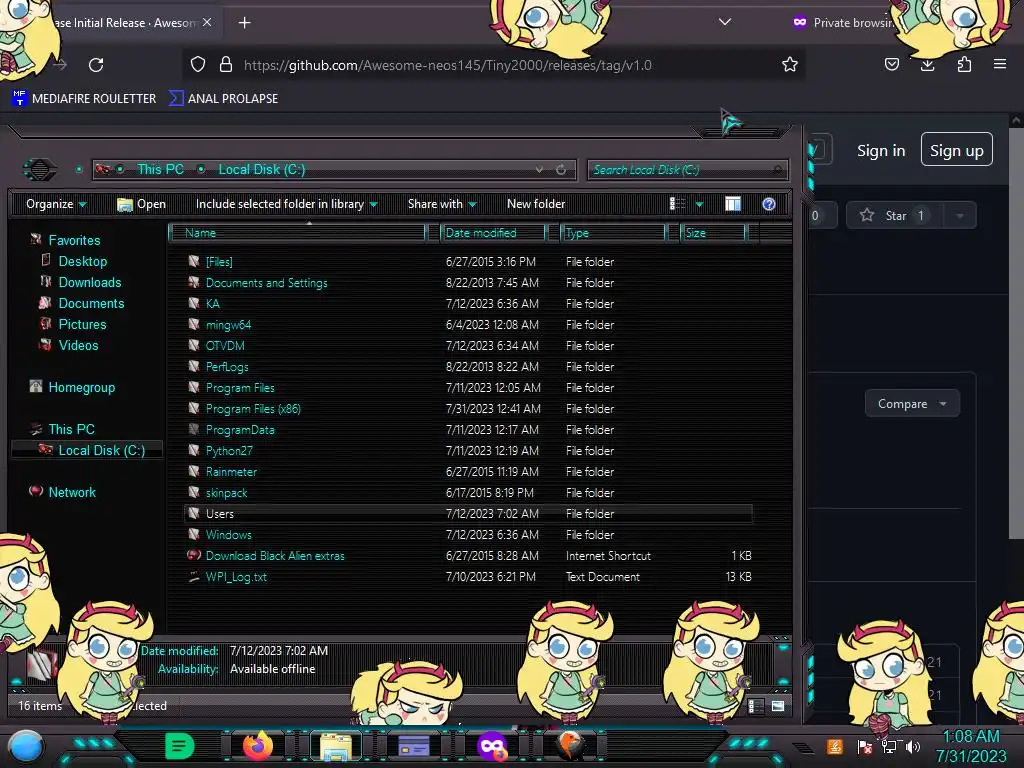Select Pictures in the navigation pane

click(x=82, y=324)
